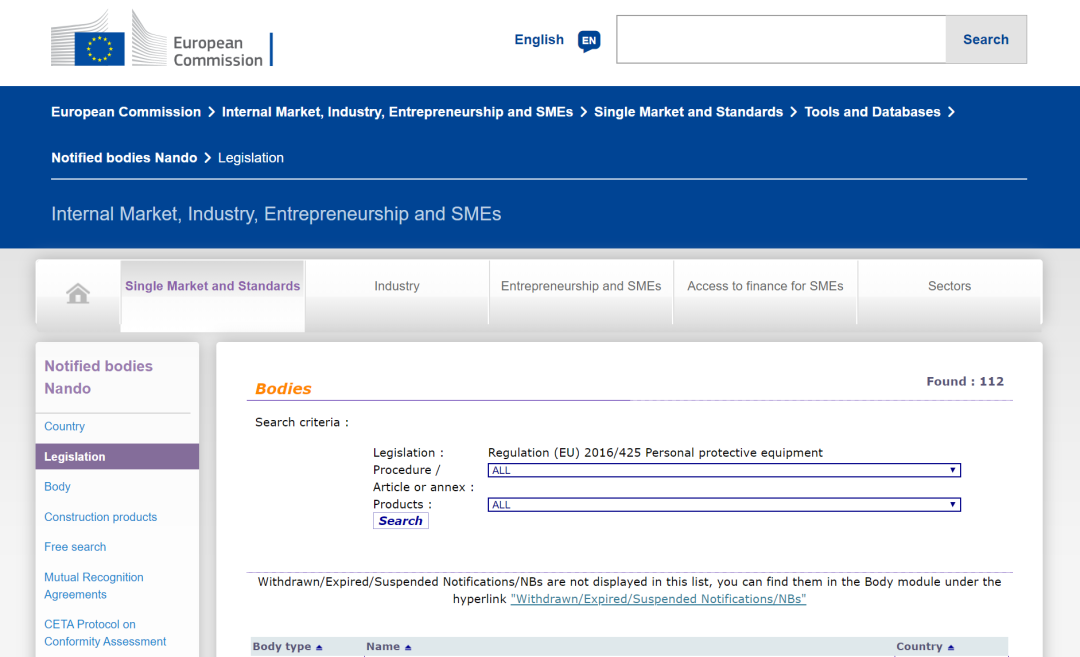Image resolution: width=1080 pixels, height=657 pixels.
Task: Click the top site Search button
Action: (986, 39)
